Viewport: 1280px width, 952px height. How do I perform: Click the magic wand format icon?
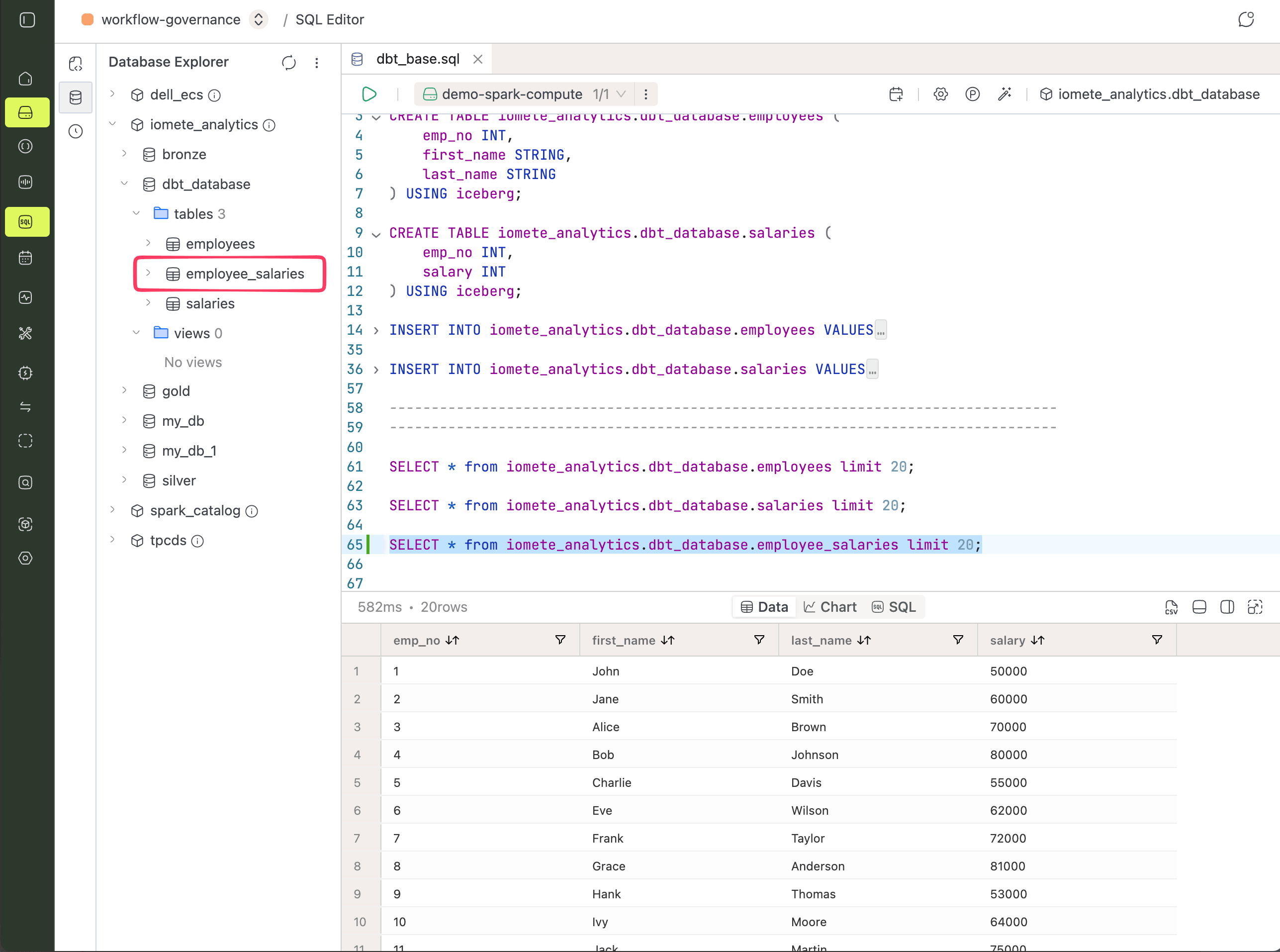[x=1005, y=94]
